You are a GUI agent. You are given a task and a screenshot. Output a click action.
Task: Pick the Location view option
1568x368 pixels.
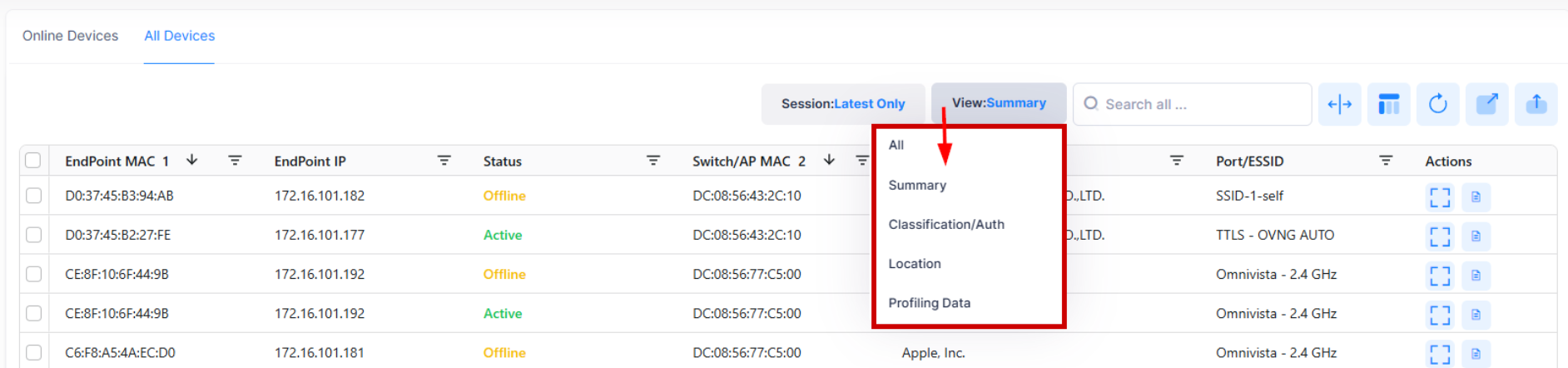pyautogui.click(x=915, y=264)
